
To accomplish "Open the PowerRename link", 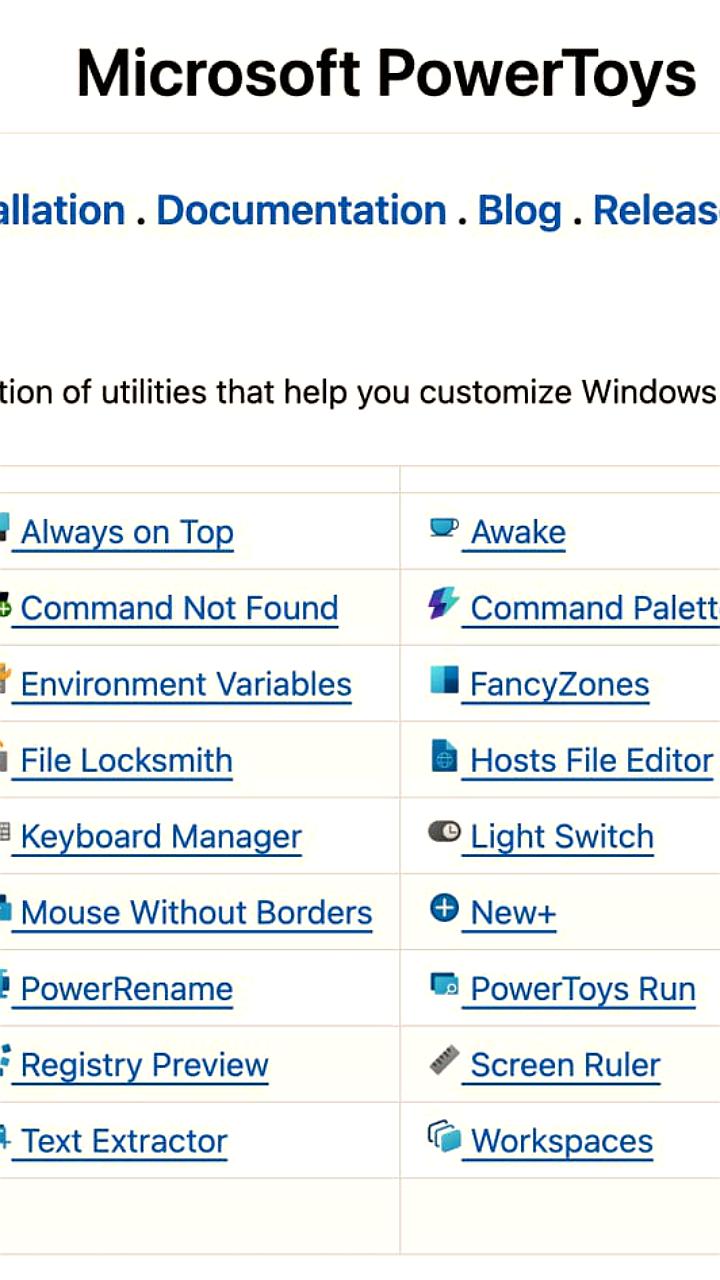I will tap(126, 989).
